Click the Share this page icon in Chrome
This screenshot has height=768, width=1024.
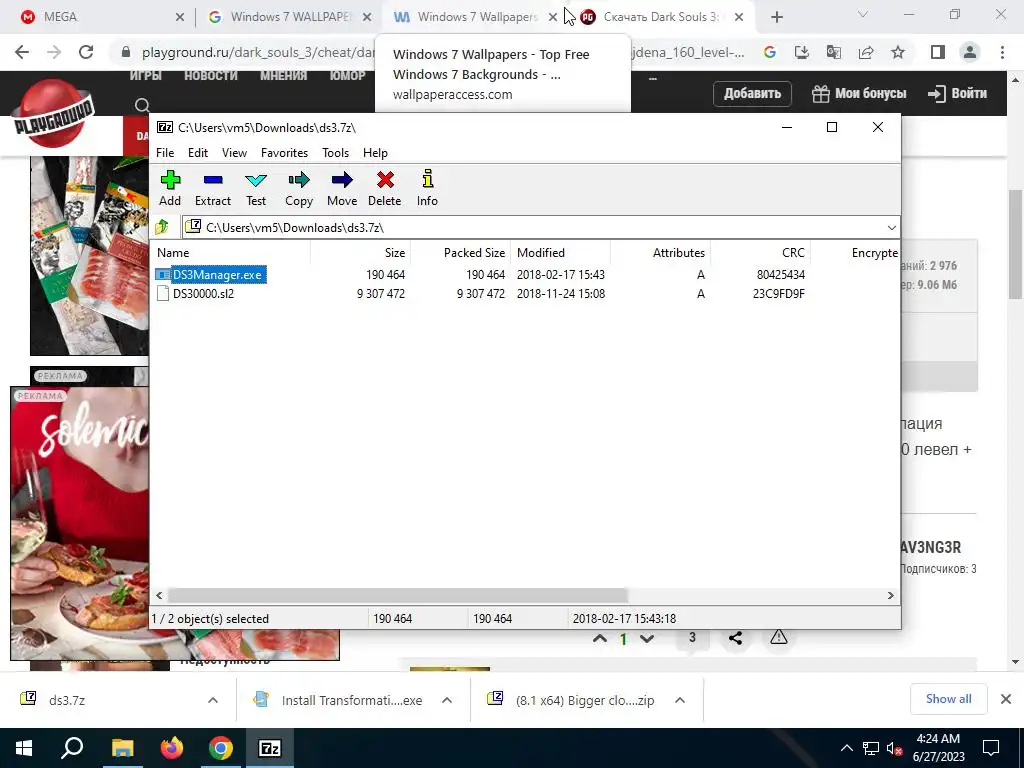866,52
